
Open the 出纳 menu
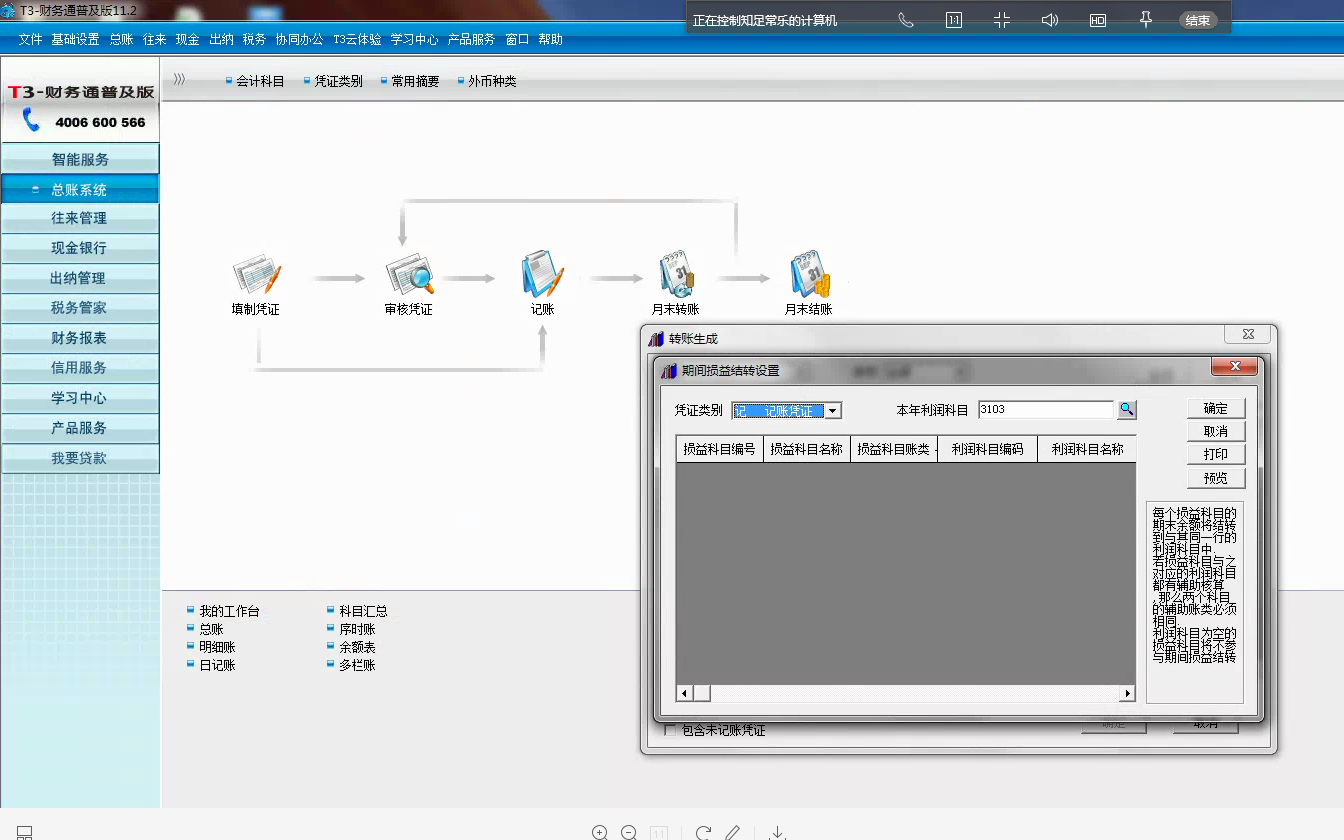click(x=221, y=40)
